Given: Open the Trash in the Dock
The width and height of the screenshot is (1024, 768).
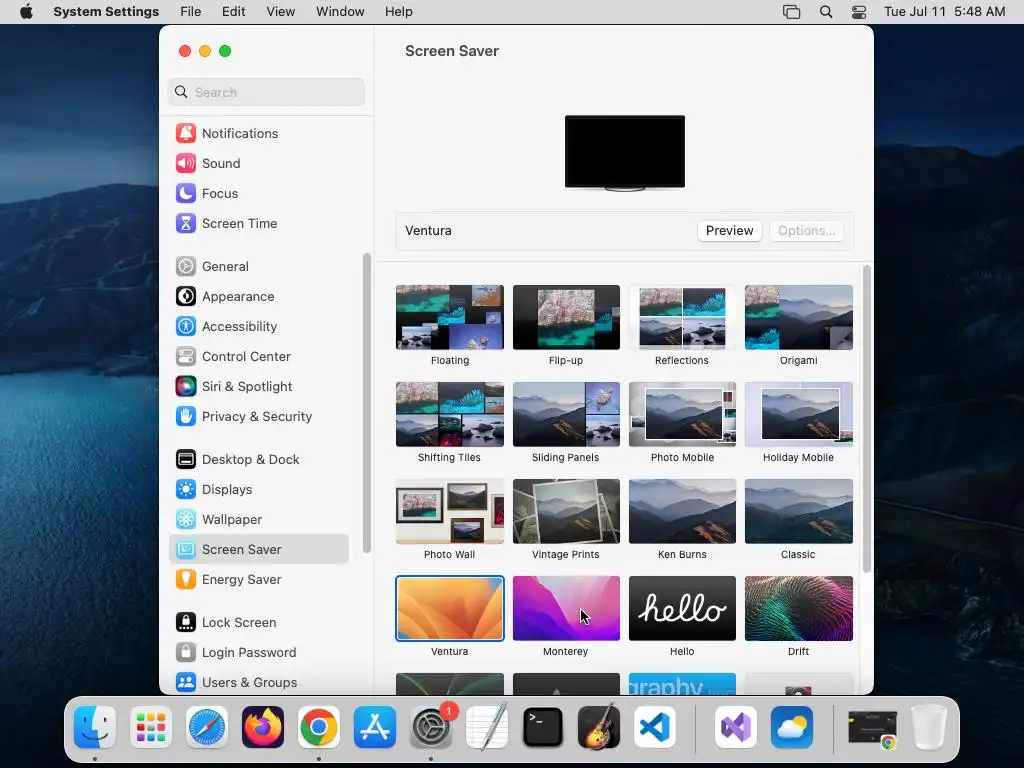Looking at the screenshot, I should point(929,727).
